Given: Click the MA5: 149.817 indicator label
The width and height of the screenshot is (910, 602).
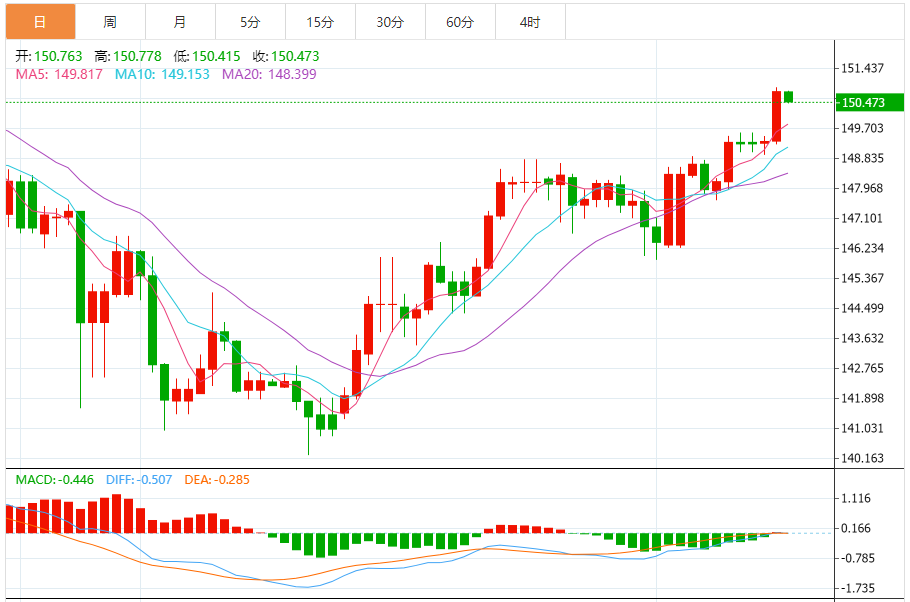Looking at the screenshot, I should click(59, 74).
